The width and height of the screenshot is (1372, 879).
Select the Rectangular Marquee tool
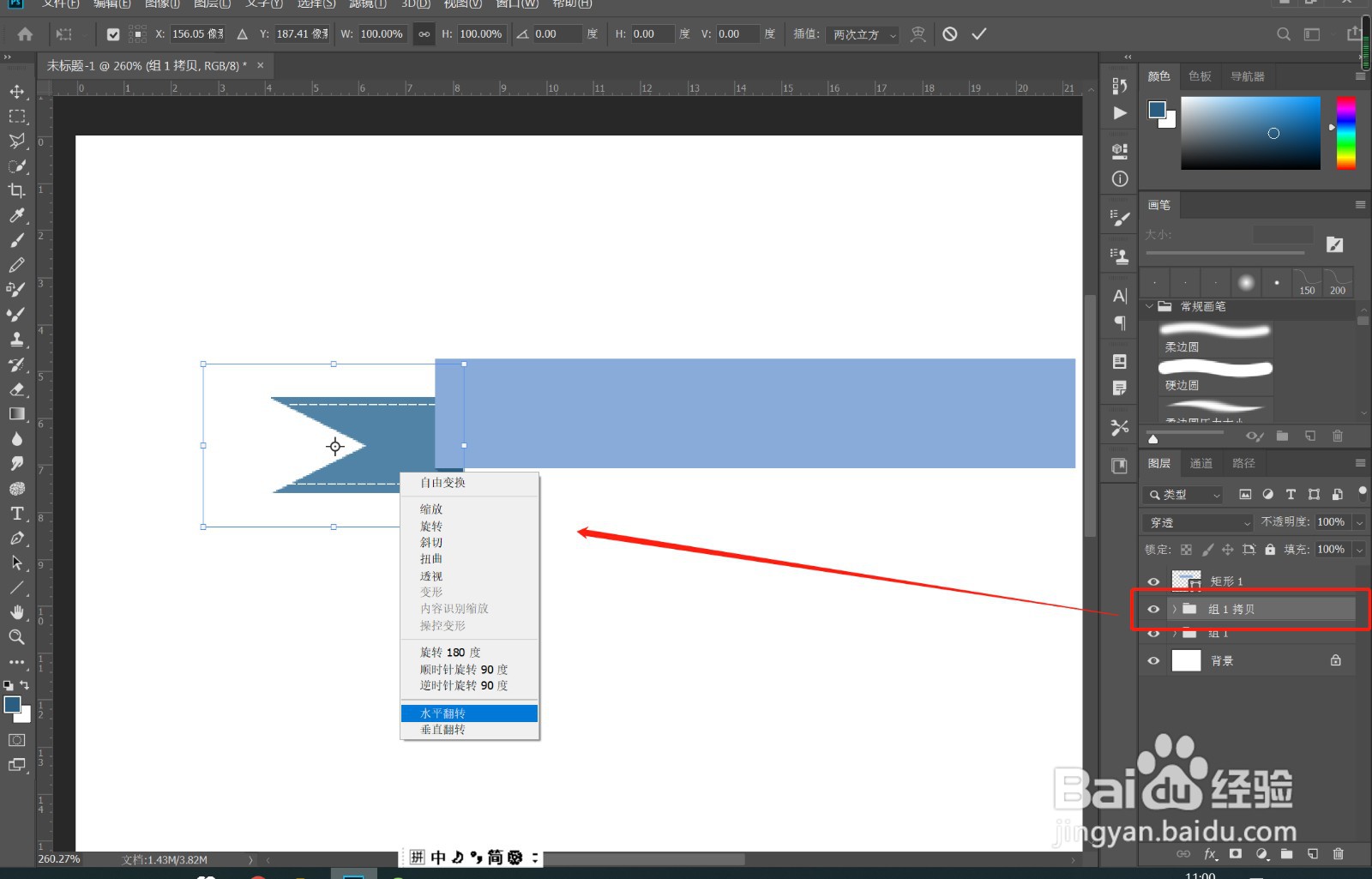click(x=16, y=117)
